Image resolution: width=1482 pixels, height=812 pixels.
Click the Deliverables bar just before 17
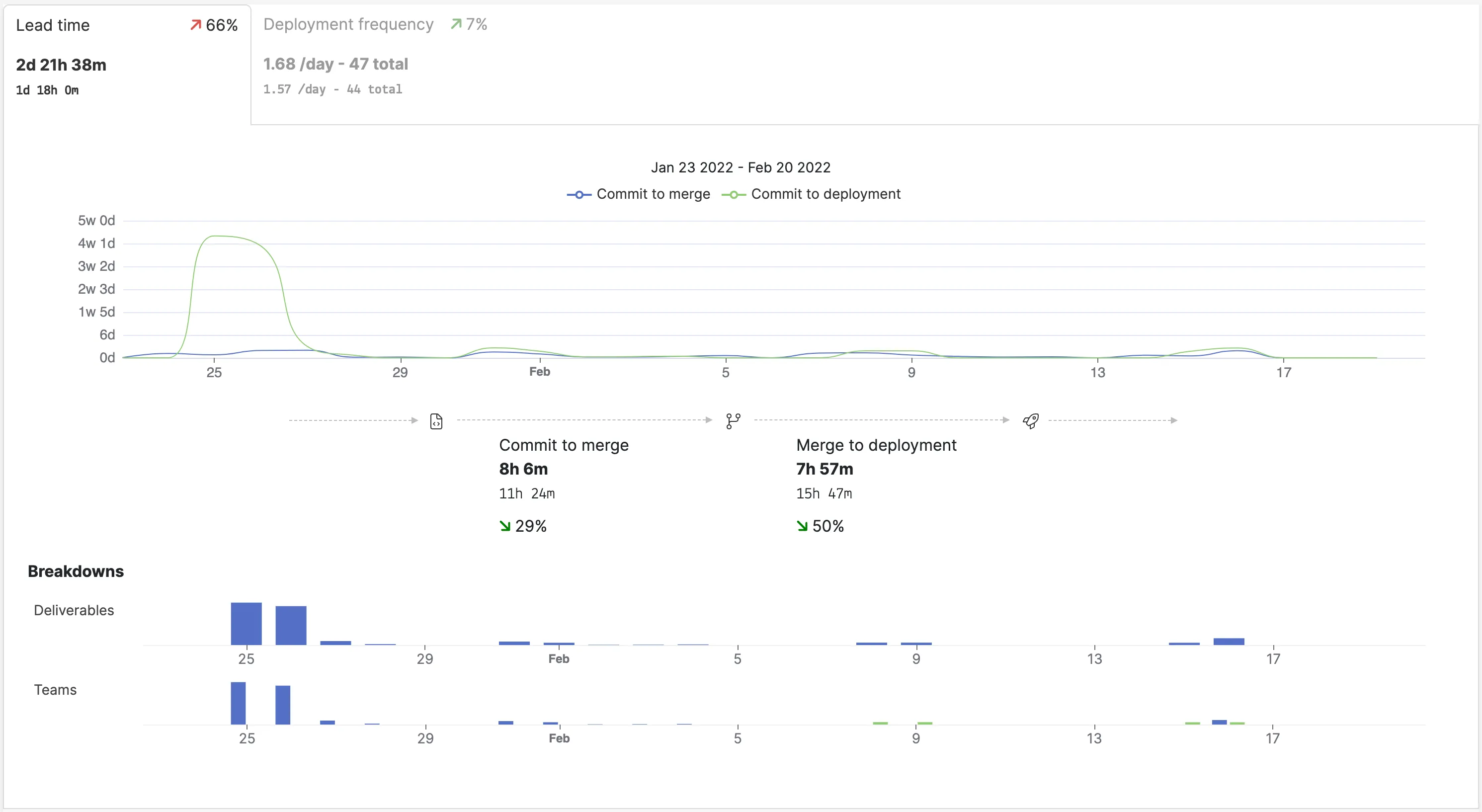1229,641
